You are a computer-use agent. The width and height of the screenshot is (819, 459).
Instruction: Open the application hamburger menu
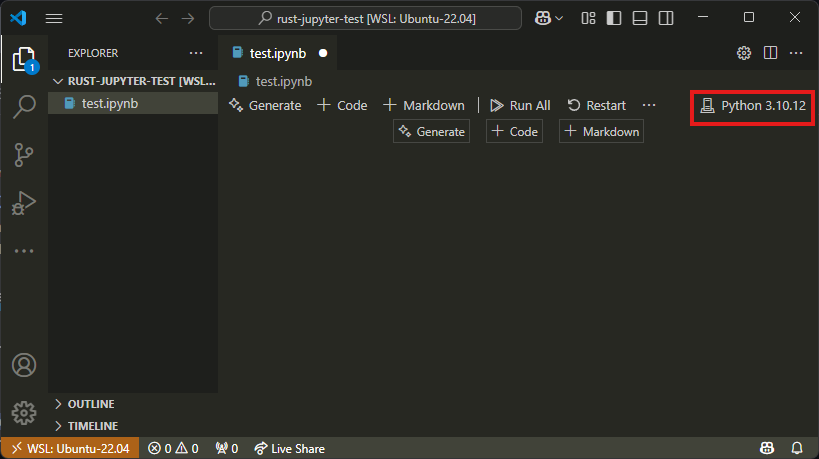(54, 18)
